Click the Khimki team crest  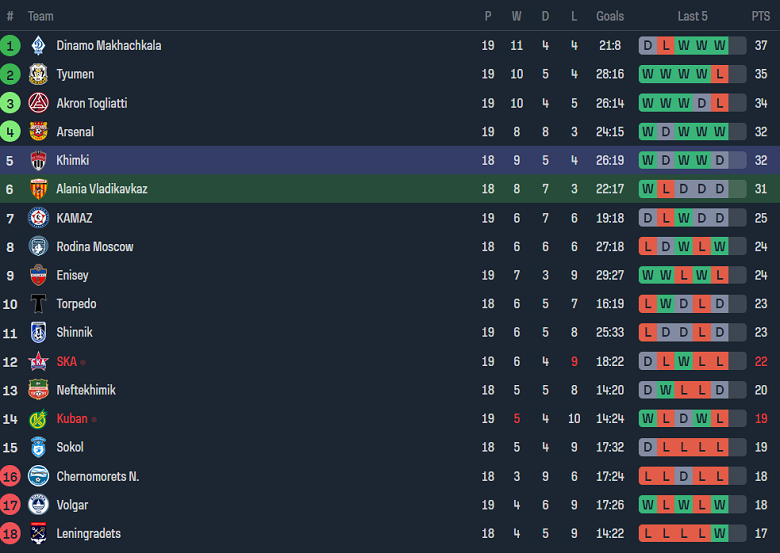click(38, 160)
